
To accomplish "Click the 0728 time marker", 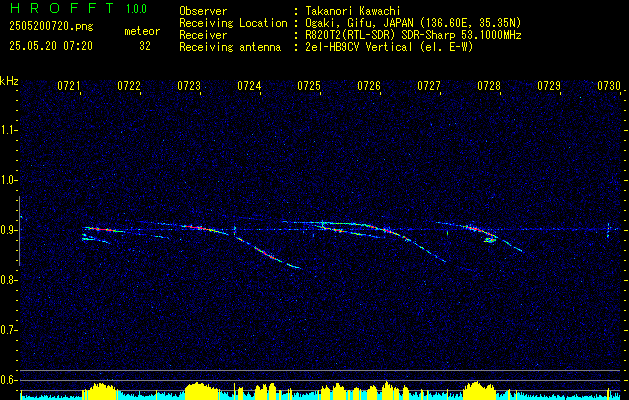I will pyautogui.click(x=489, y=85).
